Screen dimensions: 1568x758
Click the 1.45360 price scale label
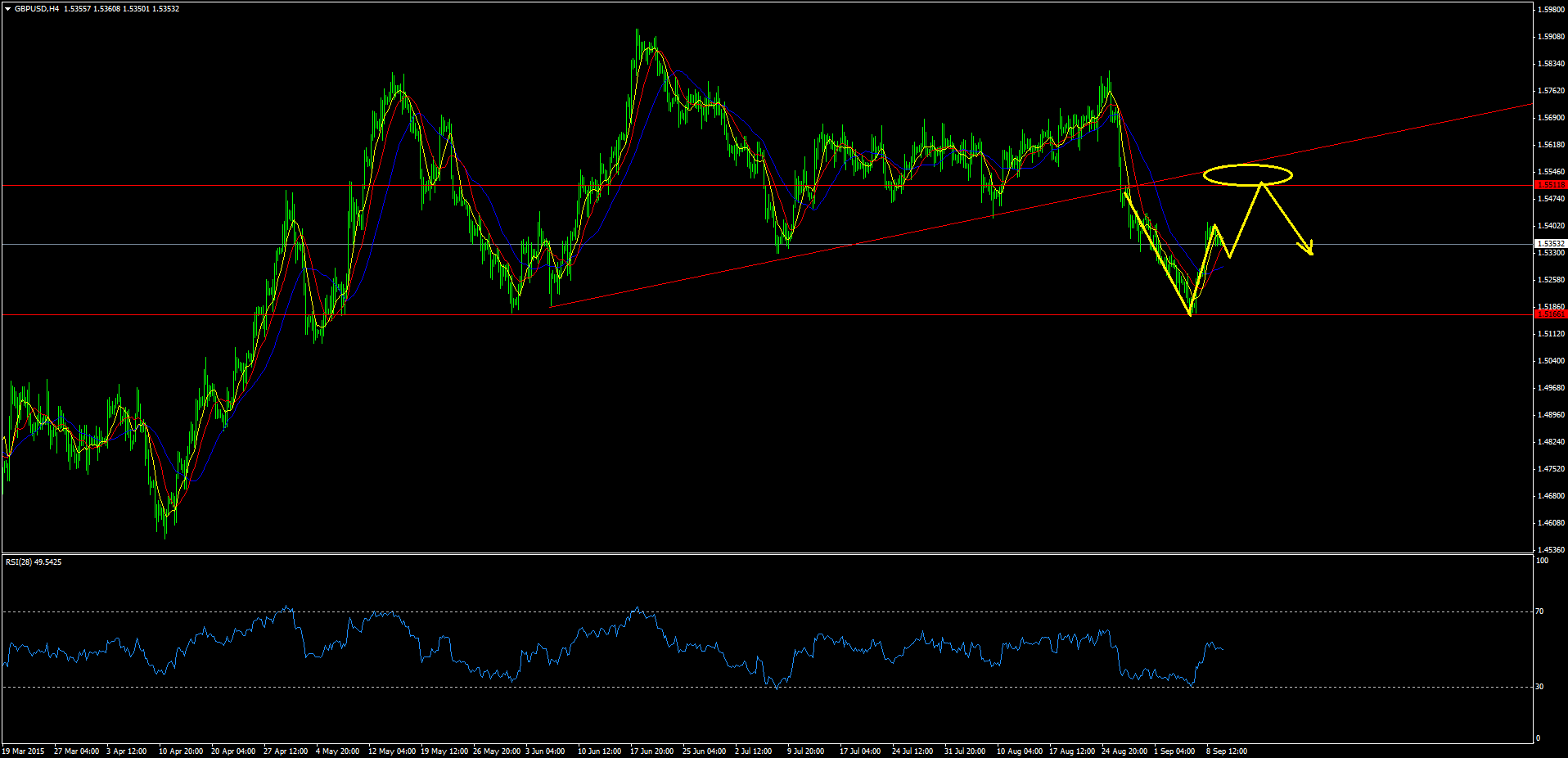pos(1552,550)
